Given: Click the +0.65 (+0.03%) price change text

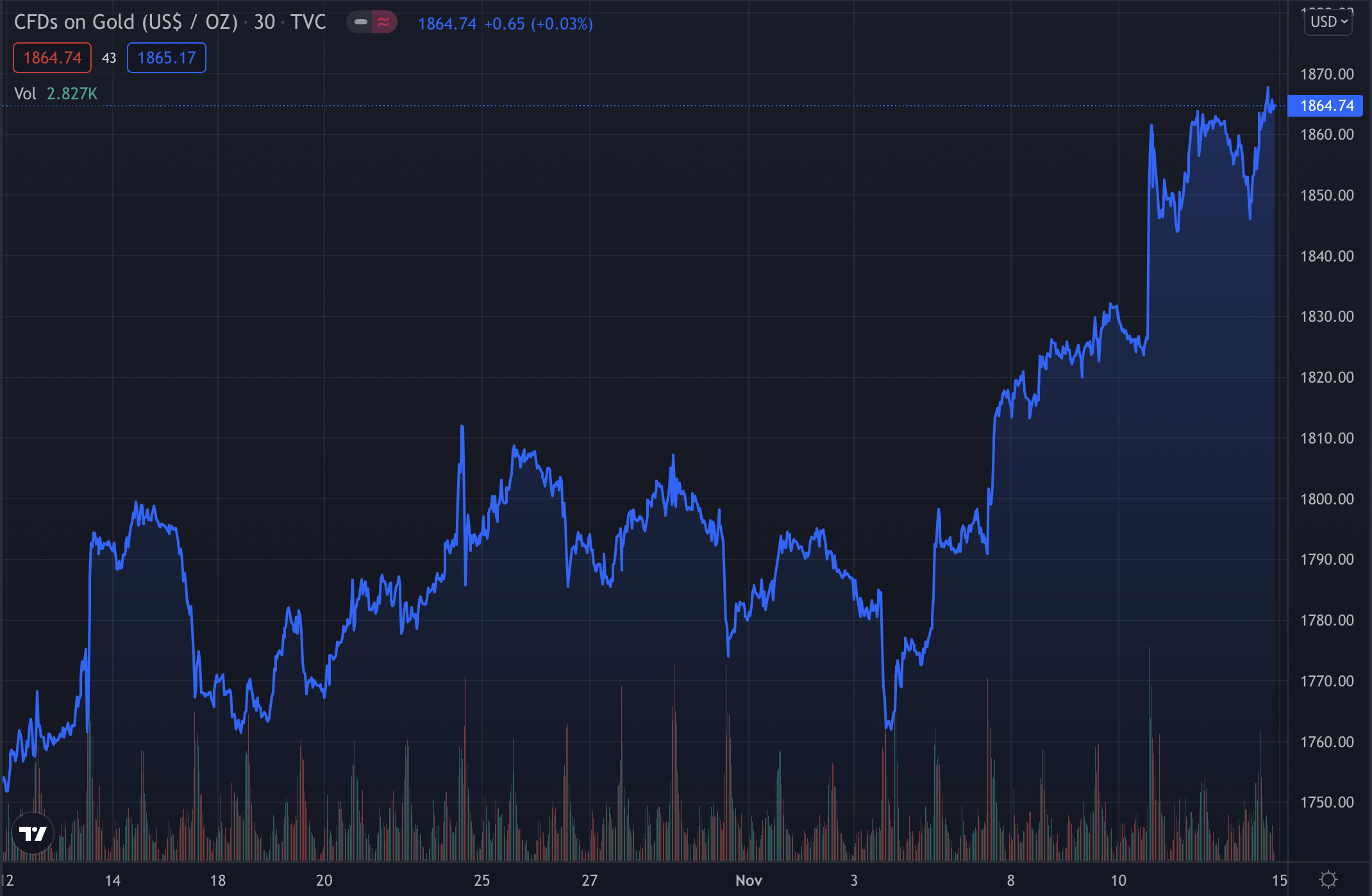Looking at the screenshot, I should coord(538,24).
